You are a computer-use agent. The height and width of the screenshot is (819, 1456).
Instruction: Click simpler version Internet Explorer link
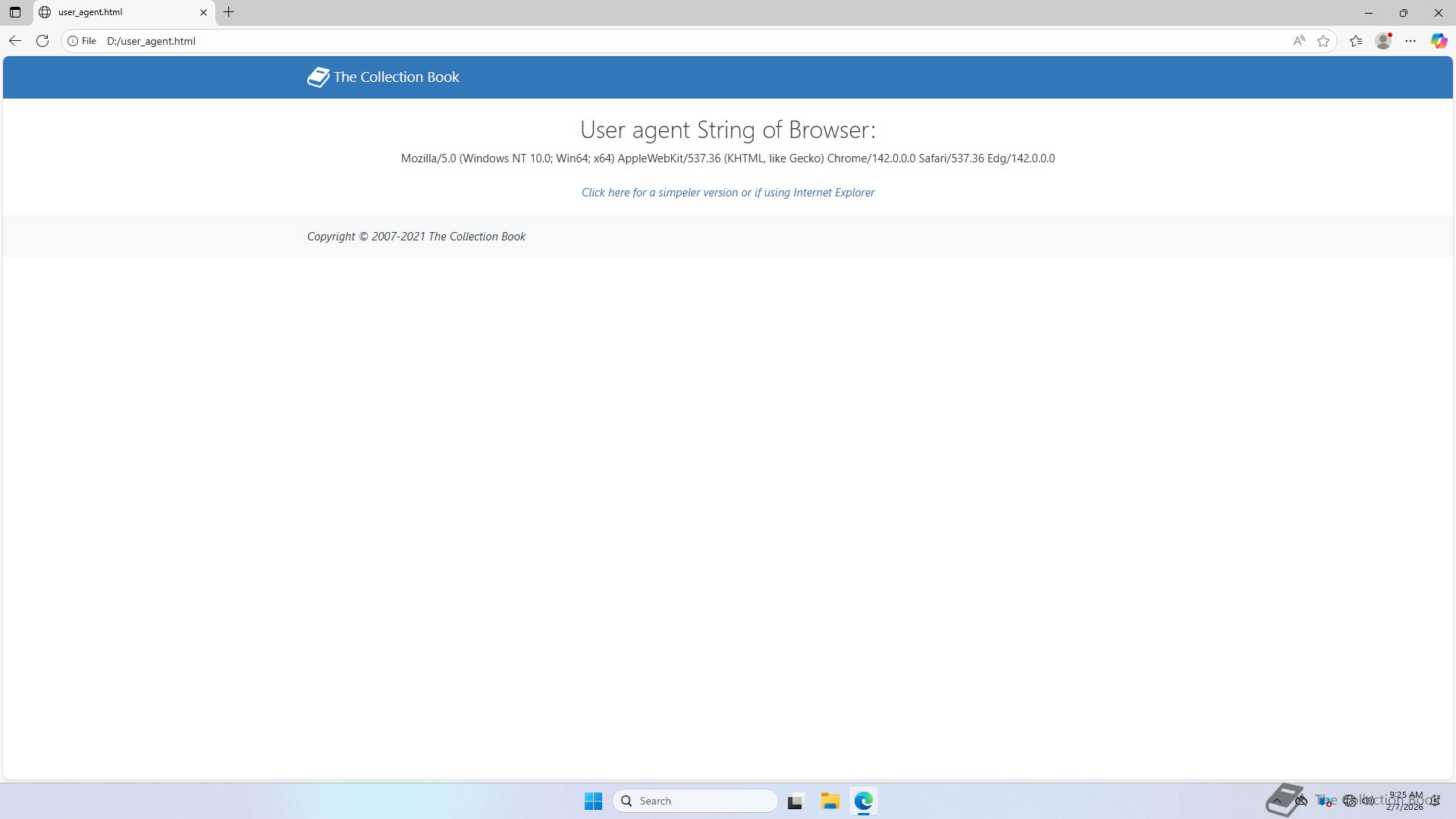[x=727, y=193]
